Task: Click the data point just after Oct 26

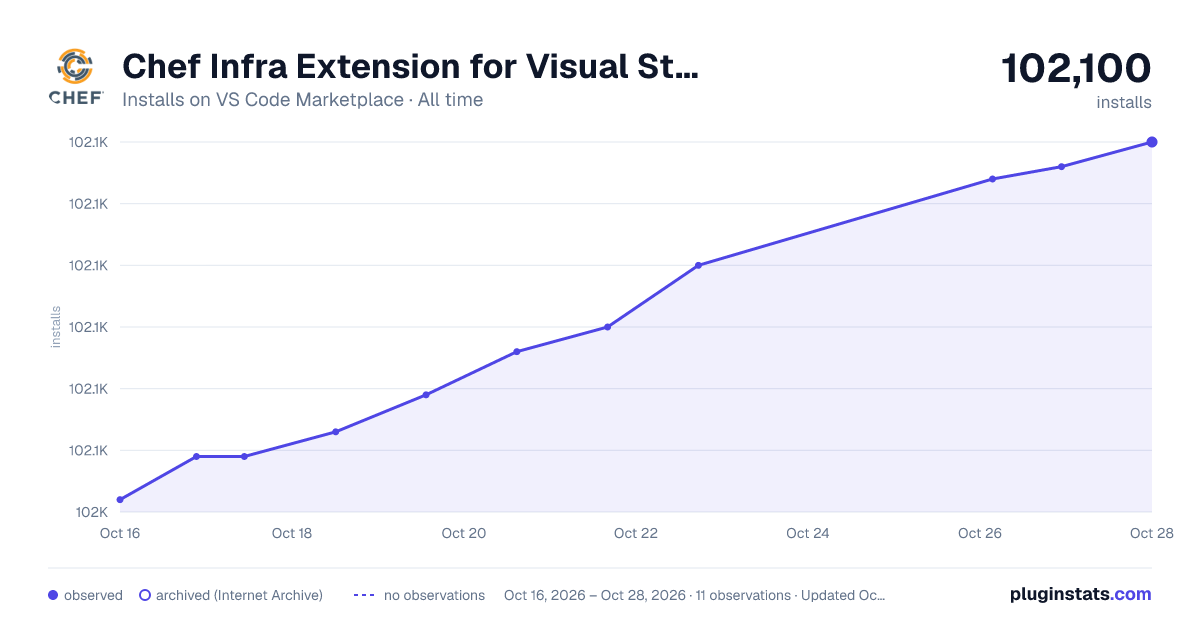Action: coord(992,179)
